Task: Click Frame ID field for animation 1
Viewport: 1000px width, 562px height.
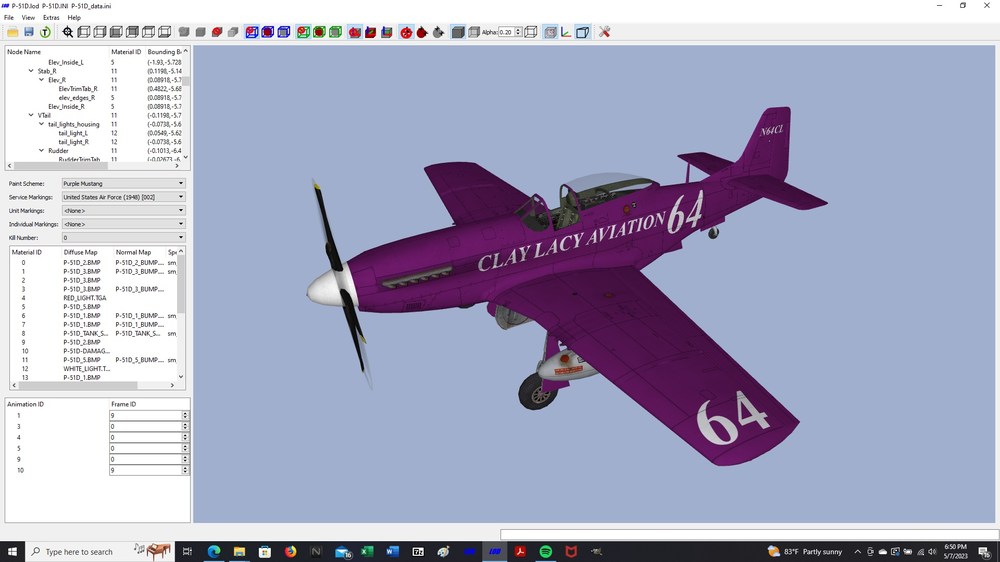Action: 145,415
